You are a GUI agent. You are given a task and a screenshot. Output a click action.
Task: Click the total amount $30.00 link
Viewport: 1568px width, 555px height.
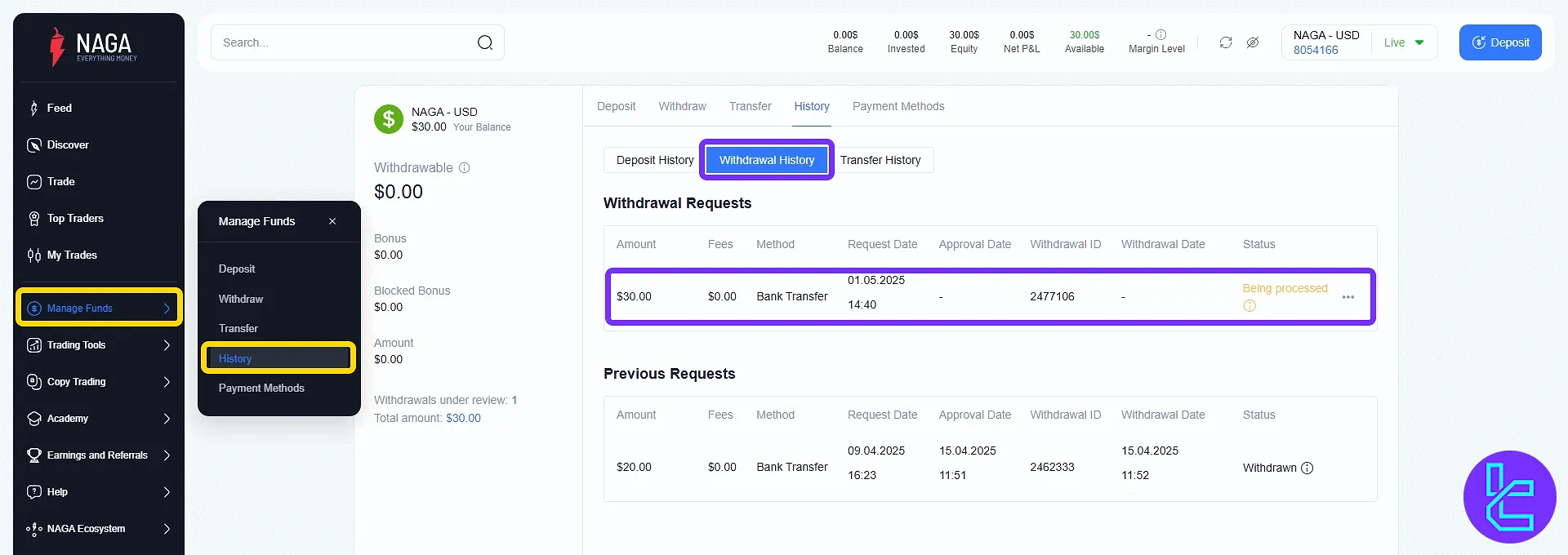tap(463, 418)
